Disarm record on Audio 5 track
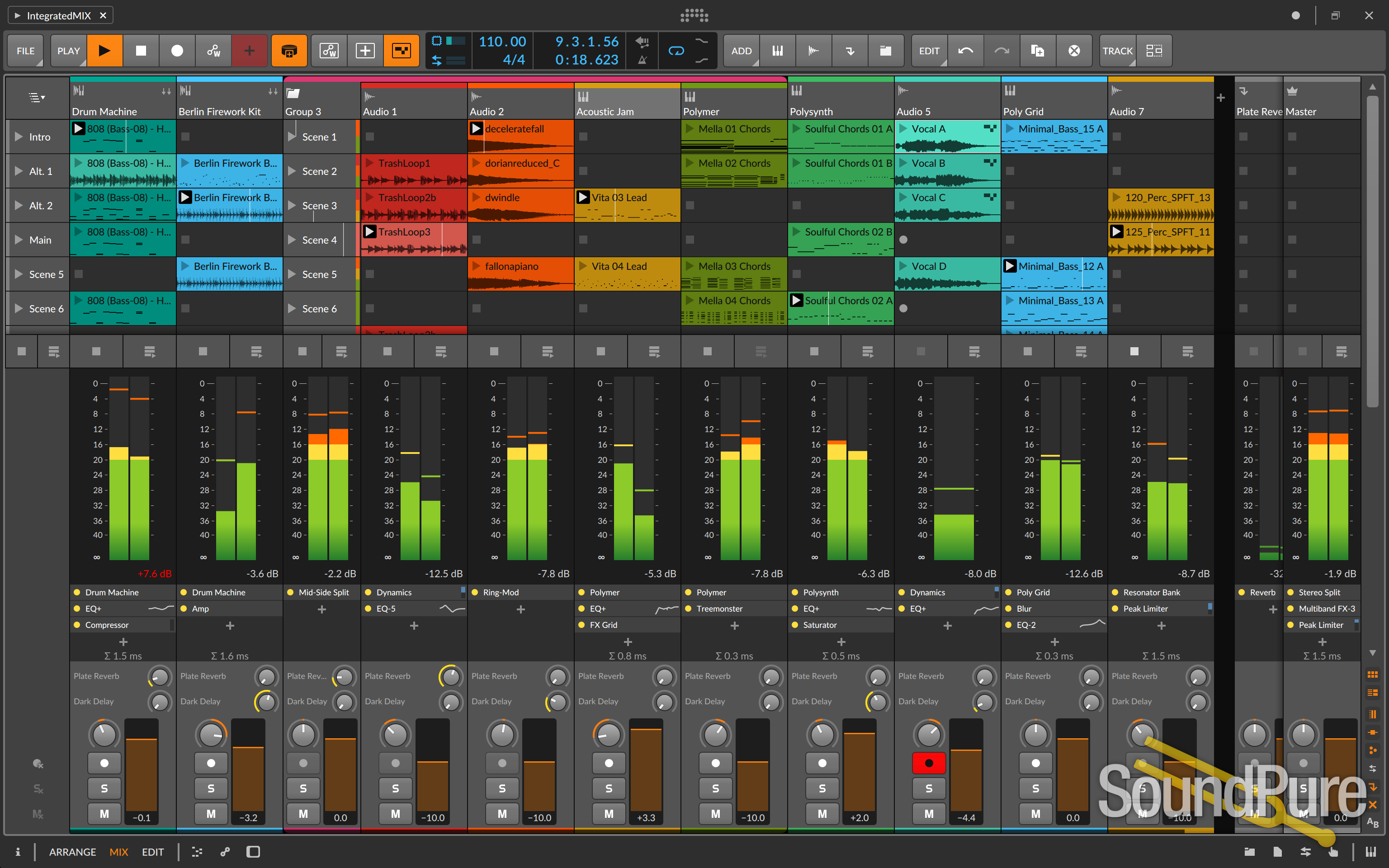This screenshot has width=1389, height=868. click(x=928, y=763)
